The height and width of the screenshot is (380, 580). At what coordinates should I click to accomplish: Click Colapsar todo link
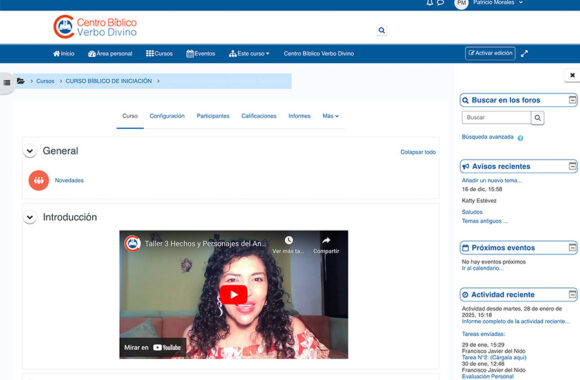click(x=418, y=152)
